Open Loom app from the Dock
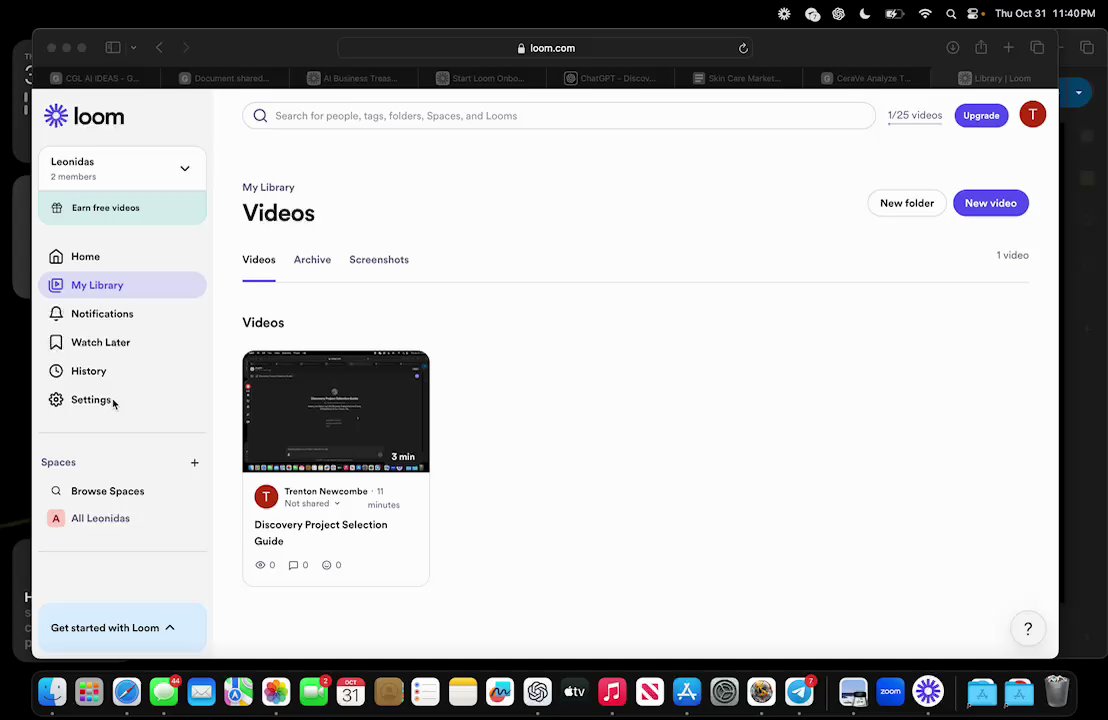 928,692
